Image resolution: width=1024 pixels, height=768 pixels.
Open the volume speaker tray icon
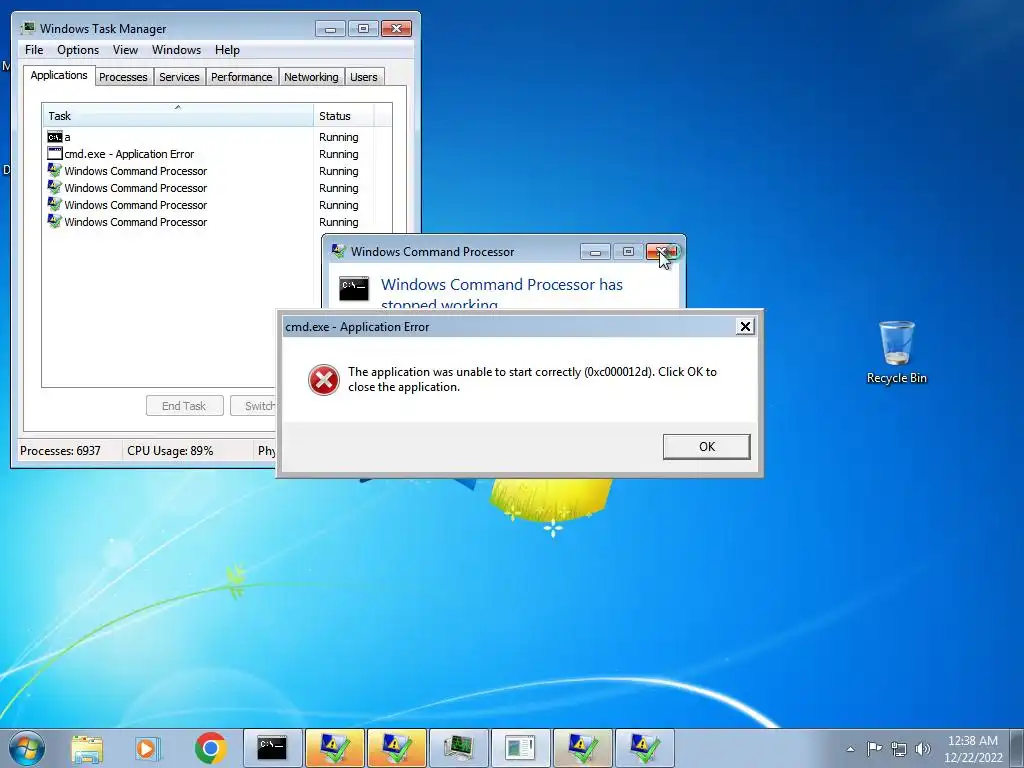[923, 749]
